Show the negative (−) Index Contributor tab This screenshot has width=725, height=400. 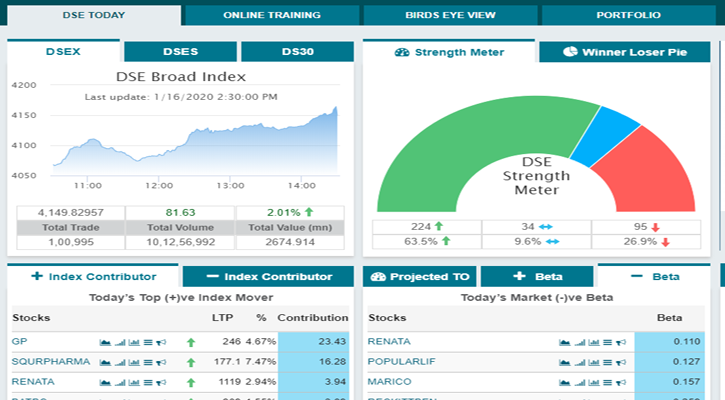[268, 276]
